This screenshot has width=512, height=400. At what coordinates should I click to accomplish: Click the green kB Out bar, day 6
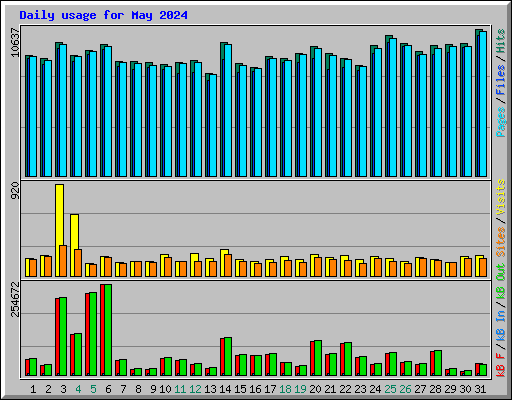point(108,330)
